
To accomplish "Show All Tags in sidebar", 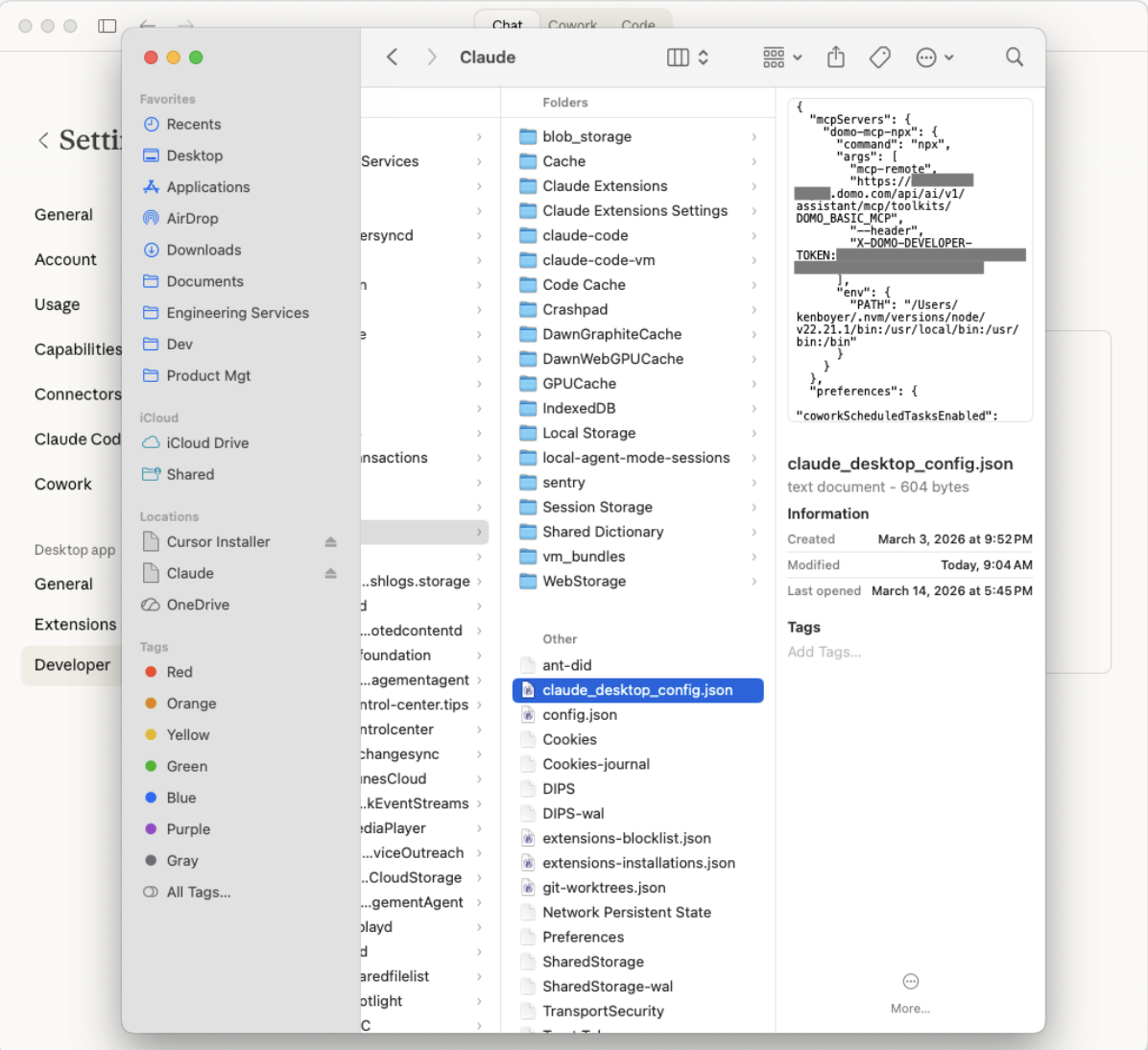I will click(198, 894).
